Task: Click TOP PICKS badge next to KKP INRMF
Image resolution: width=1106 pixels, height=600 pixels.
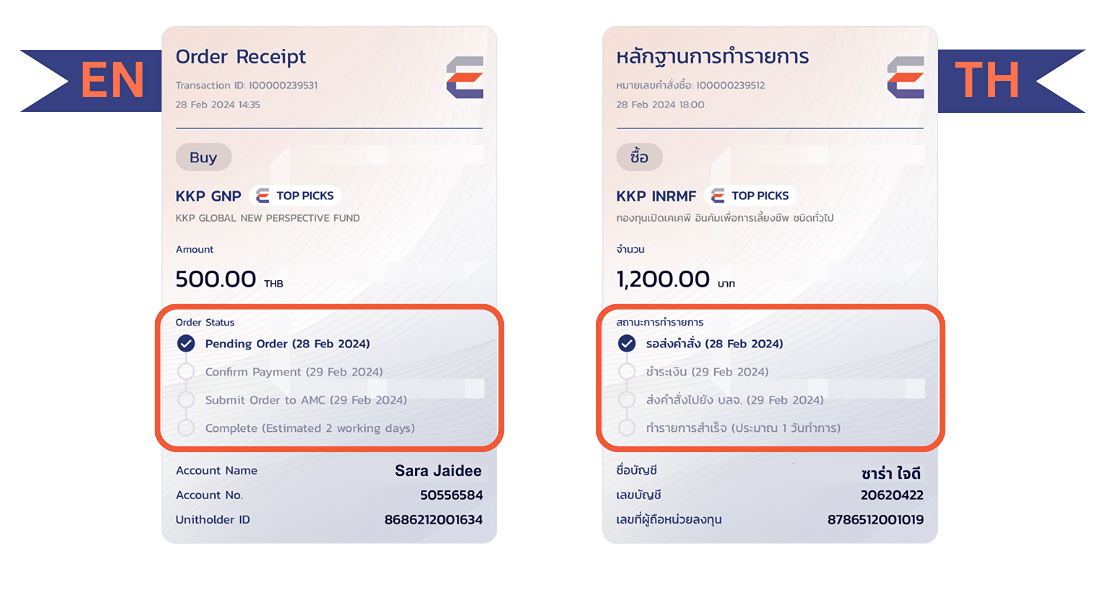Action: (750, 195)
